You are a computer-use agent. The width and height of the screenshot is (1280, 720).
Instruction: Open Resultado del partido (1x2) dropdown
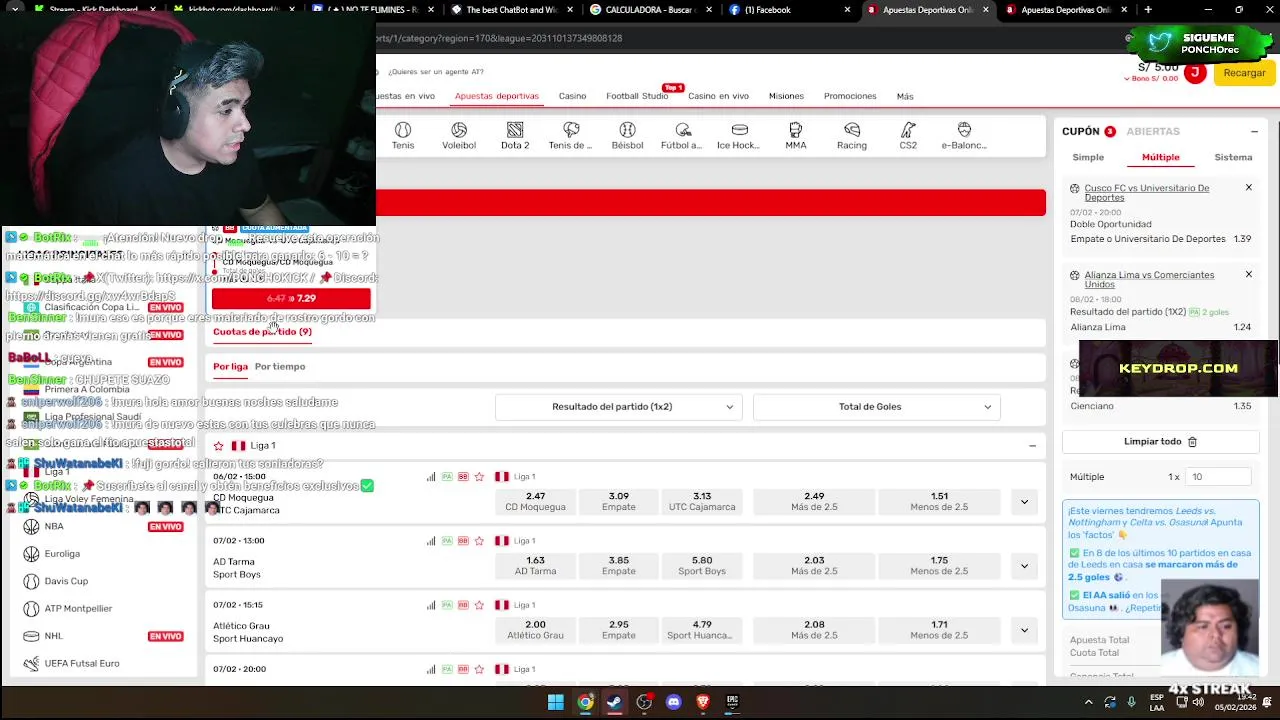pos(618,407)
